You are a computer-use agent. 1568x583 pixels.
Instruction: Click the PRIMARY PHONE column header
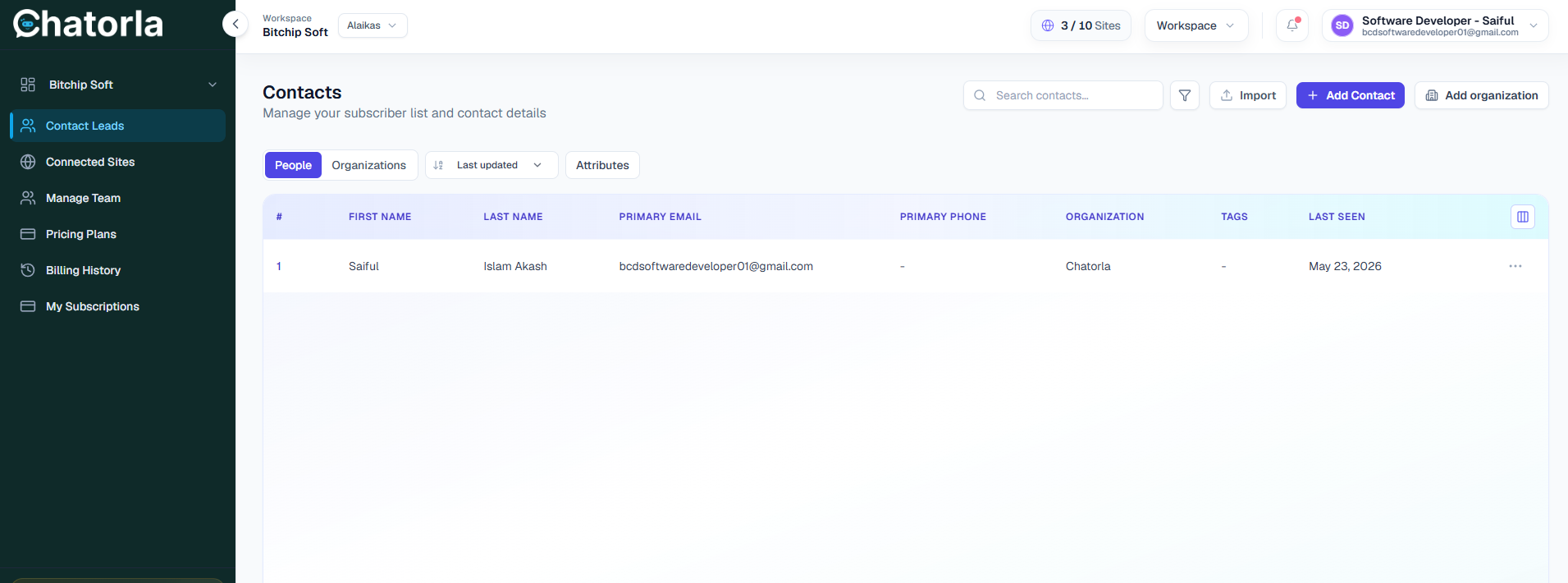click(x=943, y=217)
